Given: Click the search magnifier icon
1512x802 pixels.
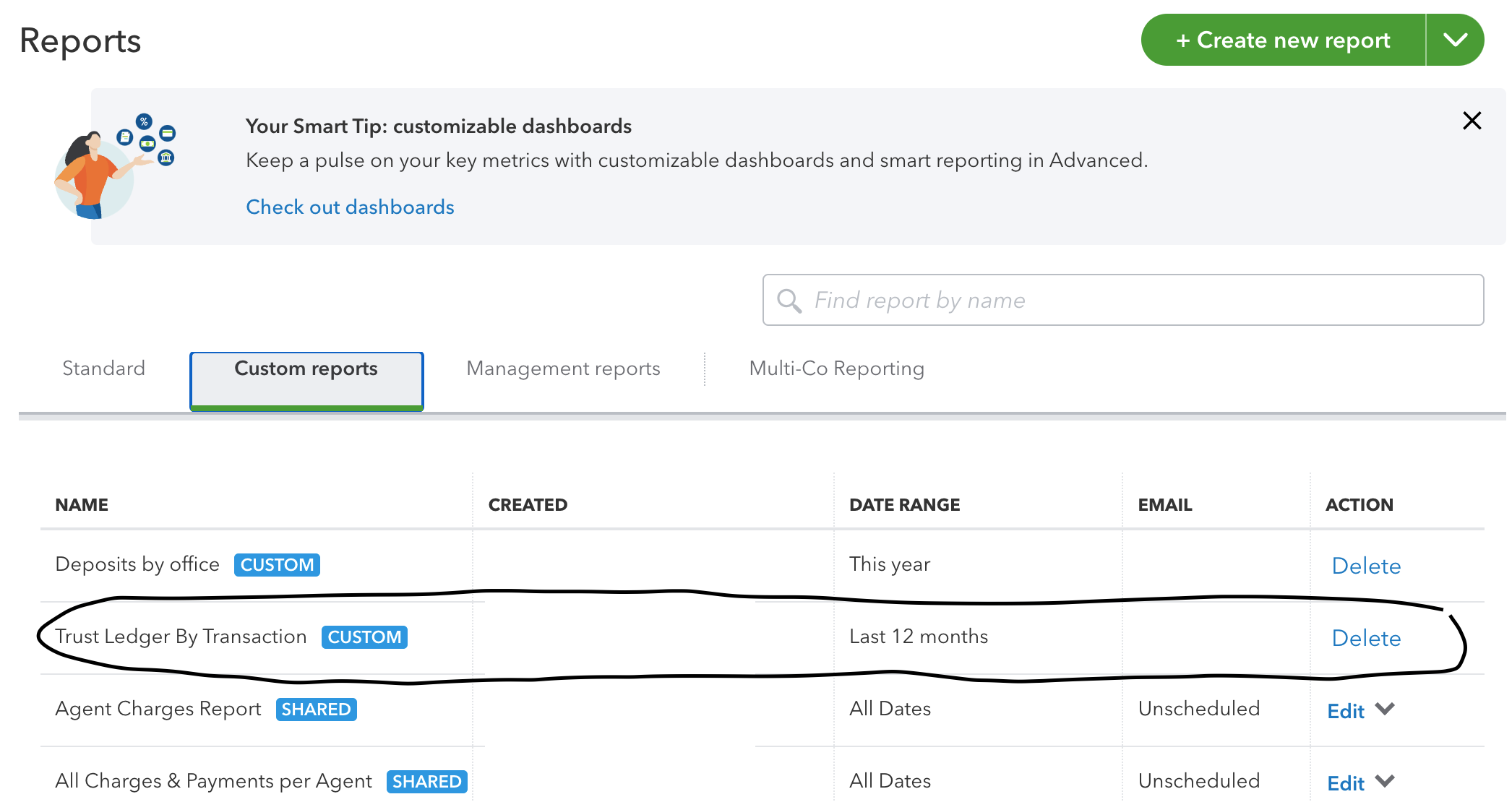Looking at the screenshot, I should click(790, 300).
